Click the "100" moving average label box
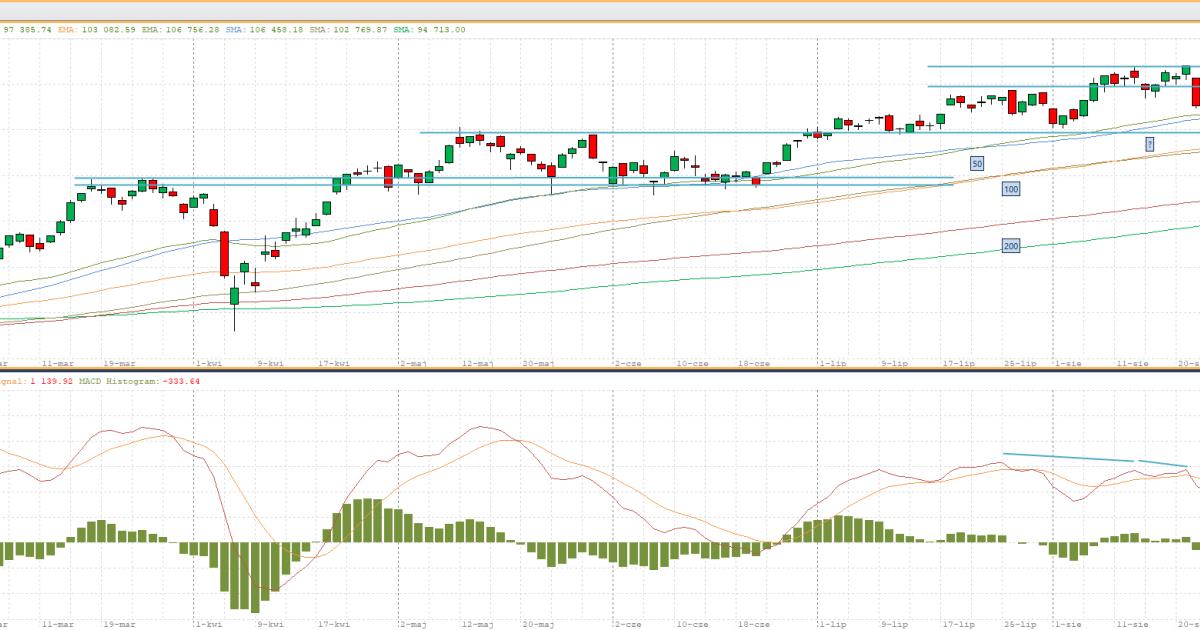The height and width of the screenshot is (630, 1200). [x=1011, y=188]
